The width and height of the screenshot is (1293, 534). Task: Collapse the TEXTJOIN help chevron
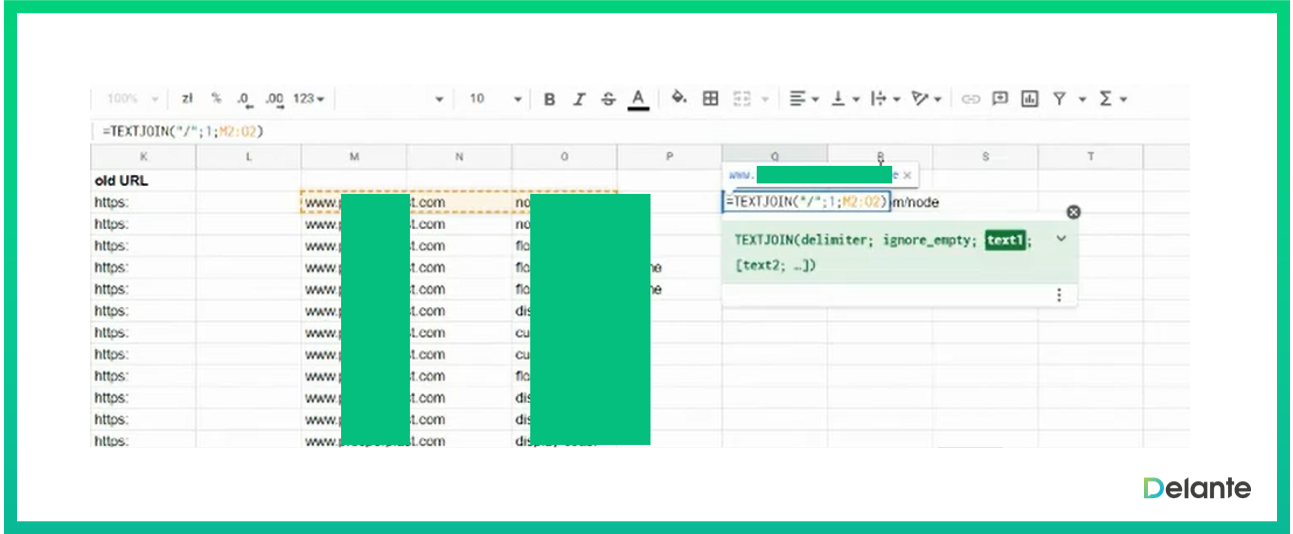point(1061,239)
